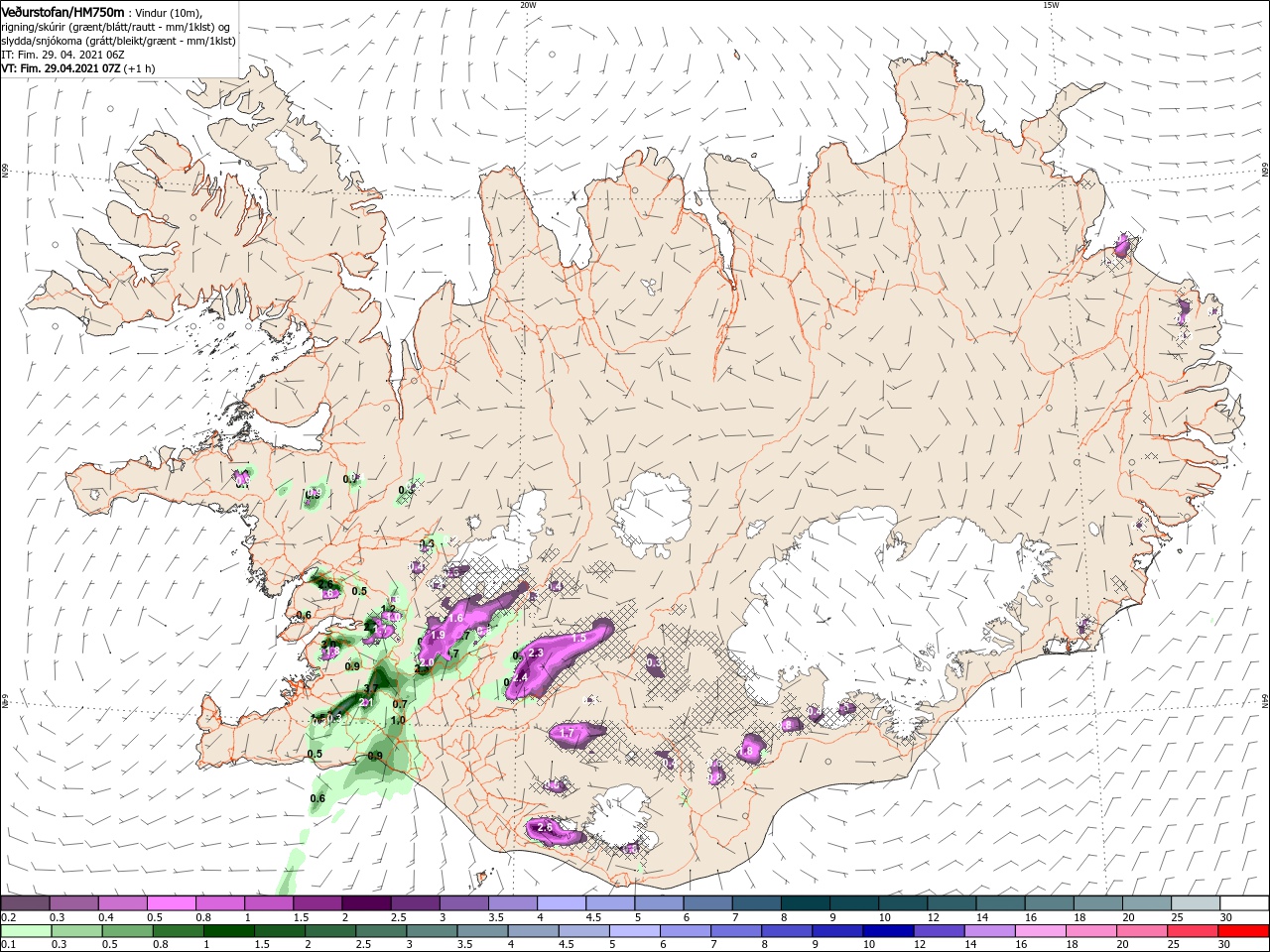Pick the red bottom legend swatch after 30
The height and width of the screenshot is (952, 1270).
pos(1245,931)
